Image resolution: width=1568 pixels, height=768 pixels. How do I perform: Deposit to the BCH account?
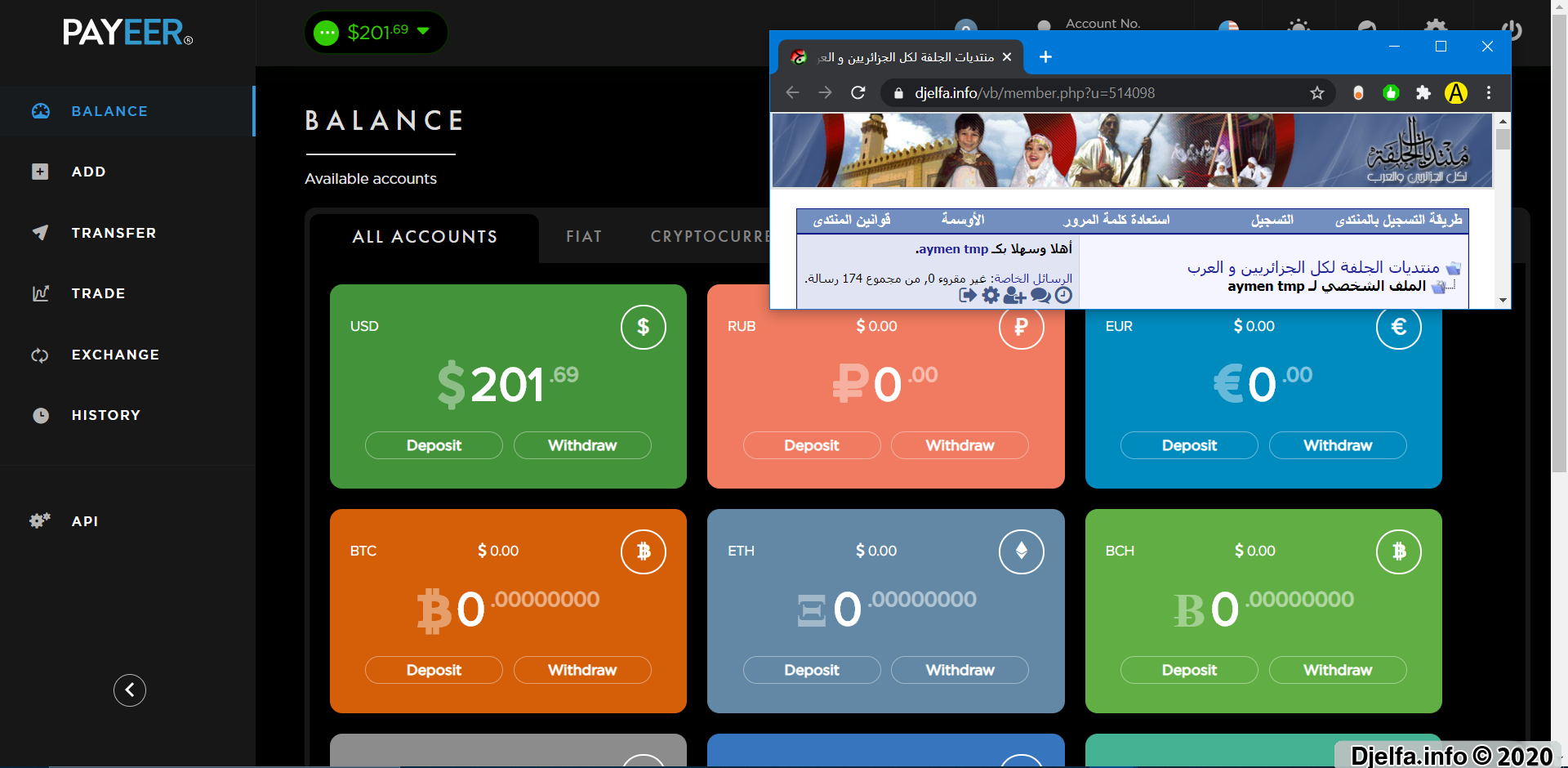coord(1189,670)
